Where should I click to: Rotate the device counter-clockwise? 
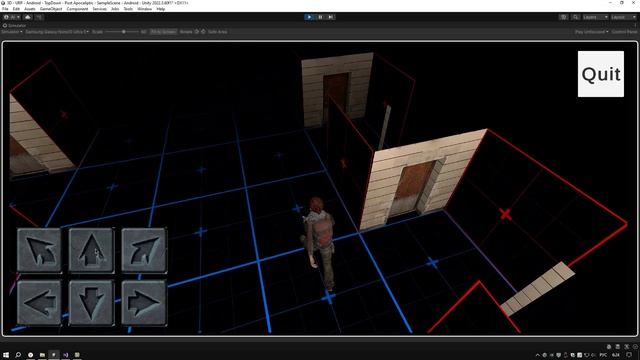coord(197,32)
